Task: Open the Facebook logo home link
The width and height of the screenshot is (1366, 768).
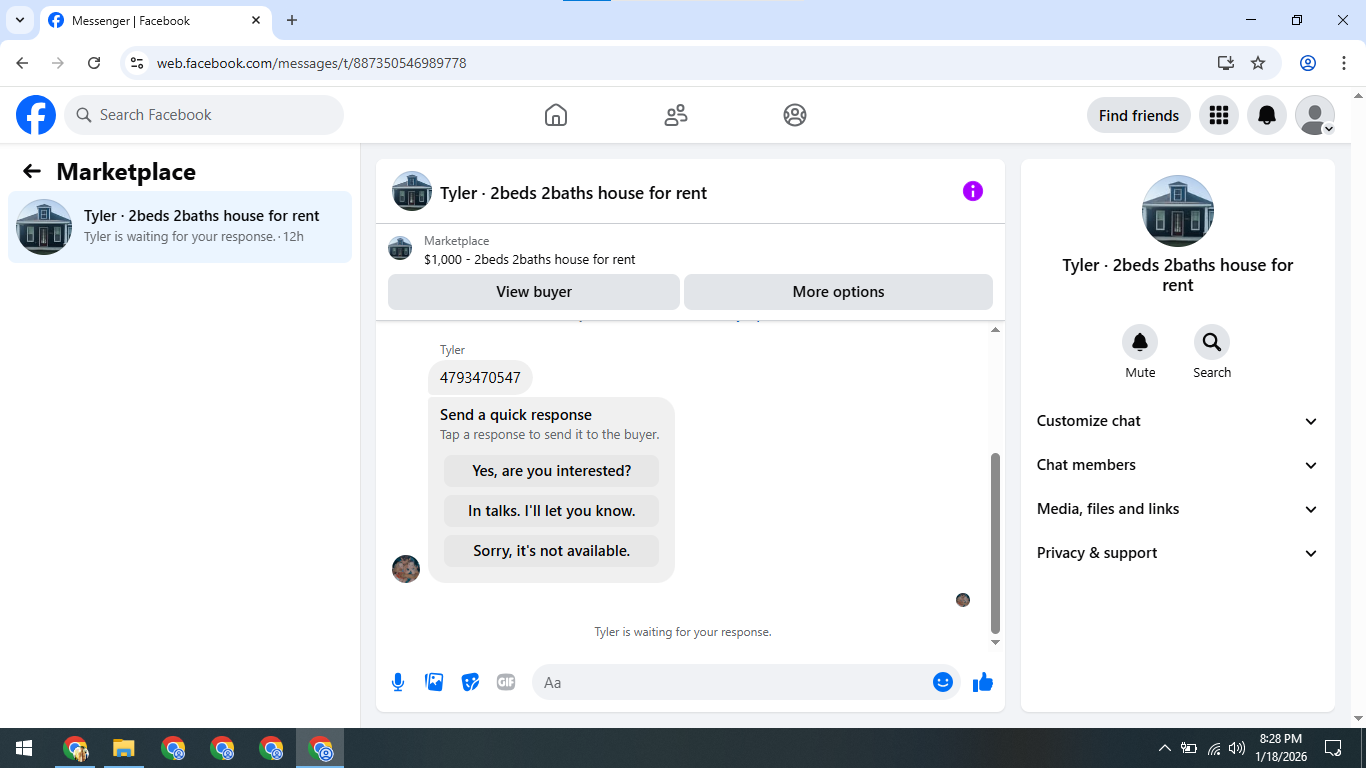Action: (36, 115)
